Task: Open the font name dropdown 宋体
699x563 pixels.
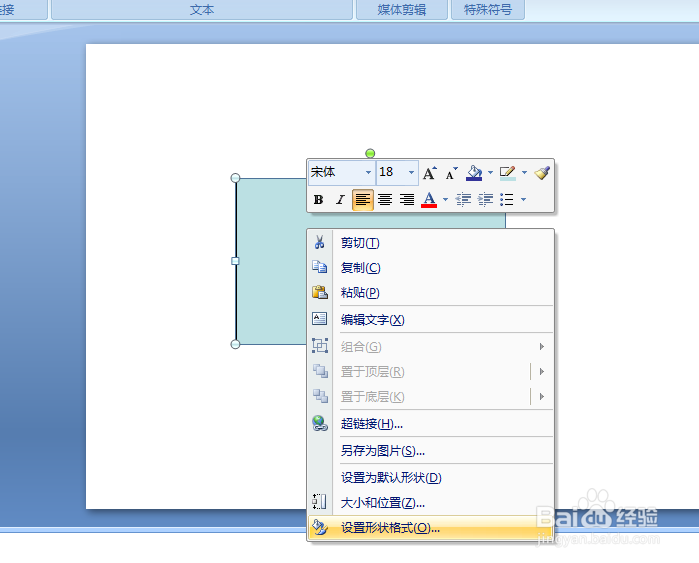Action: (x=368, y=173)
